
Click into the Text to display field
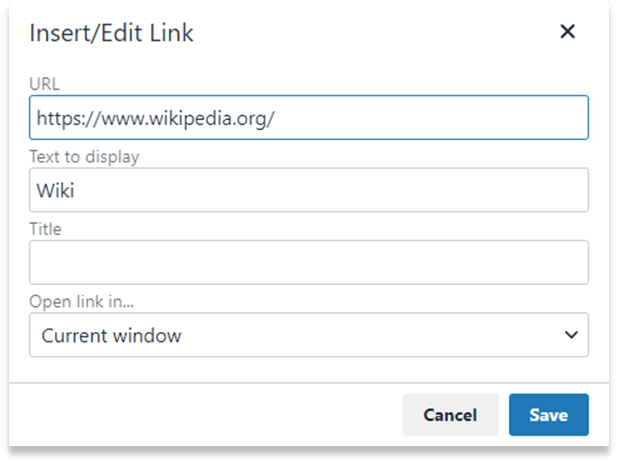309,190
